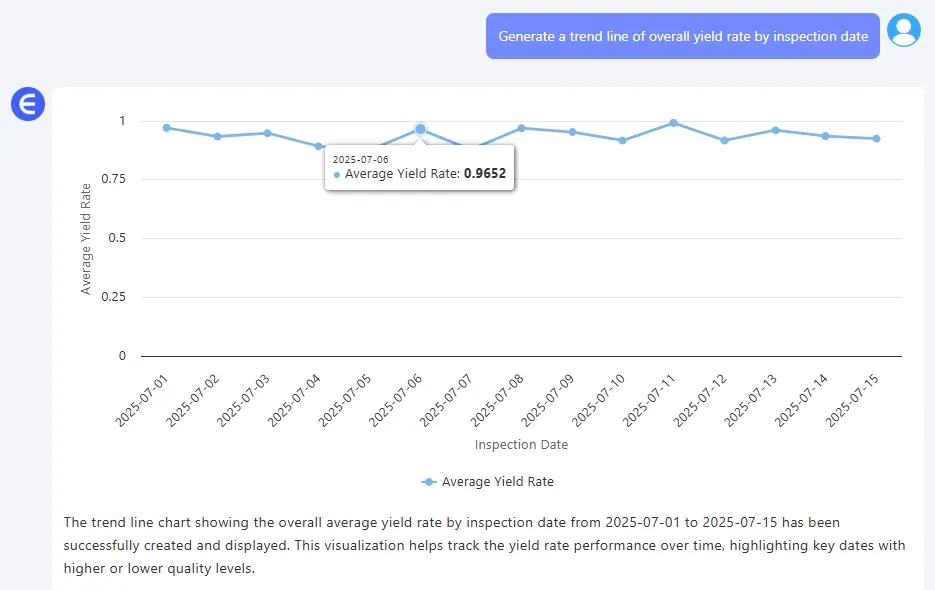Click the 2025-07-10 data point

coord(622,140)
